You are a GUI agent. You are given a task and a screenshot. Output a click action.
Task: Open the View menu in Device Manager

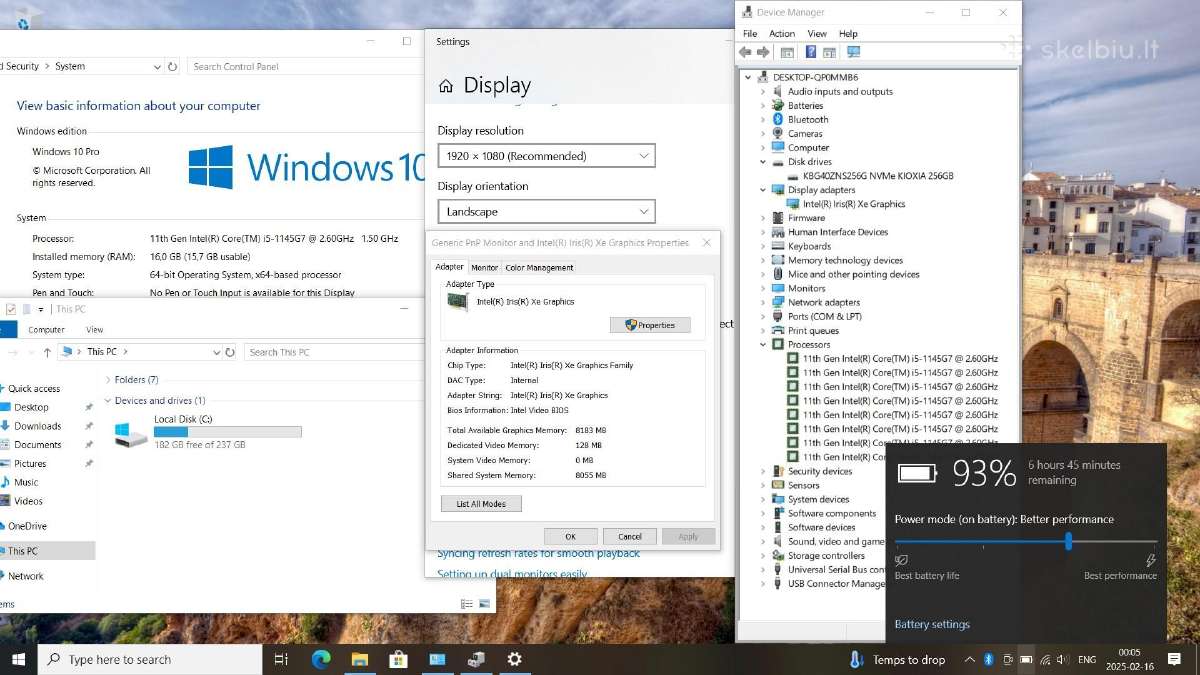(x=817, y=34)
